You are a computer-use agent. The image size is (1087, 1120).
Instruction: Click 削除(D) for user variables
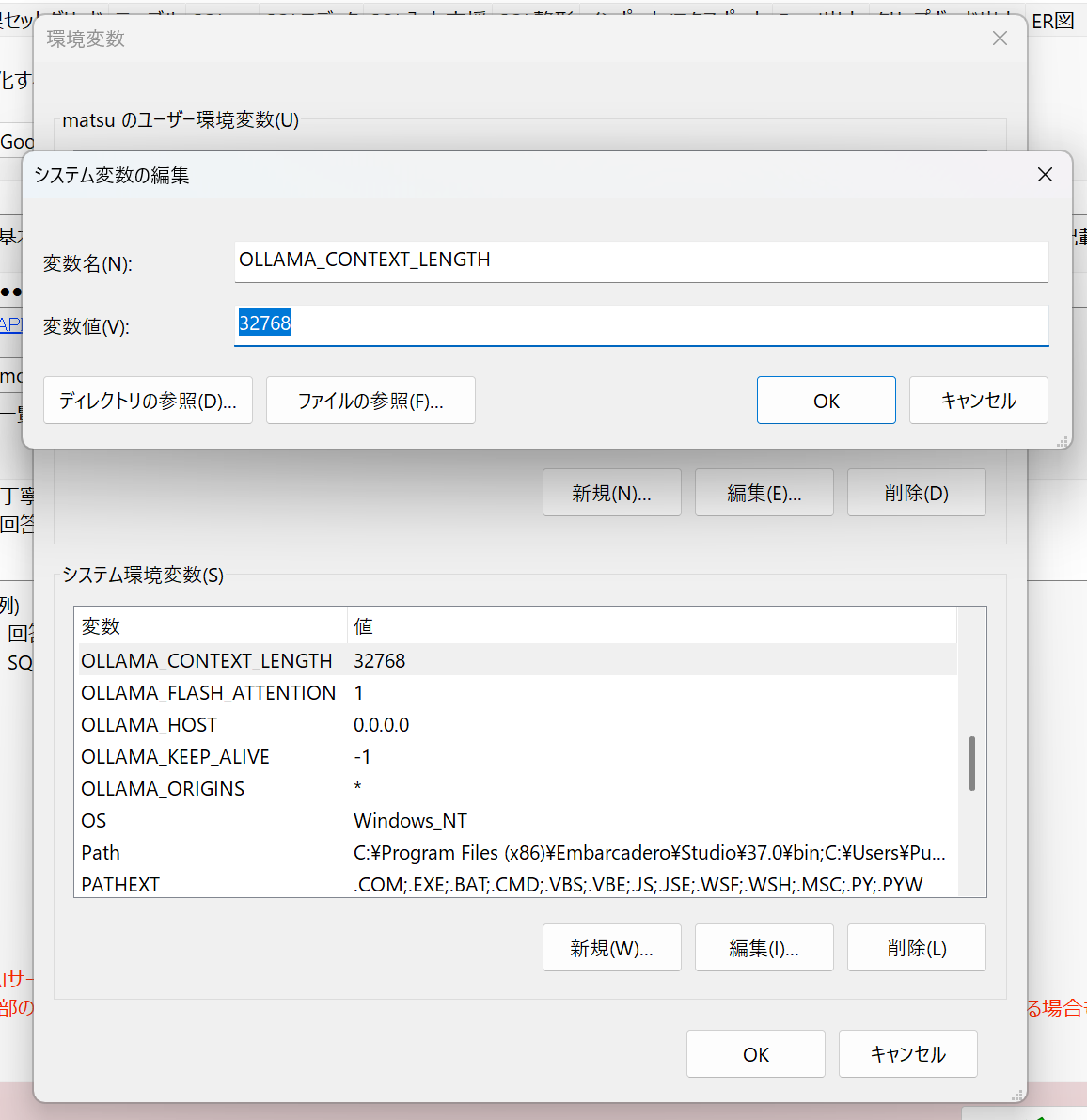pos(916,493)
